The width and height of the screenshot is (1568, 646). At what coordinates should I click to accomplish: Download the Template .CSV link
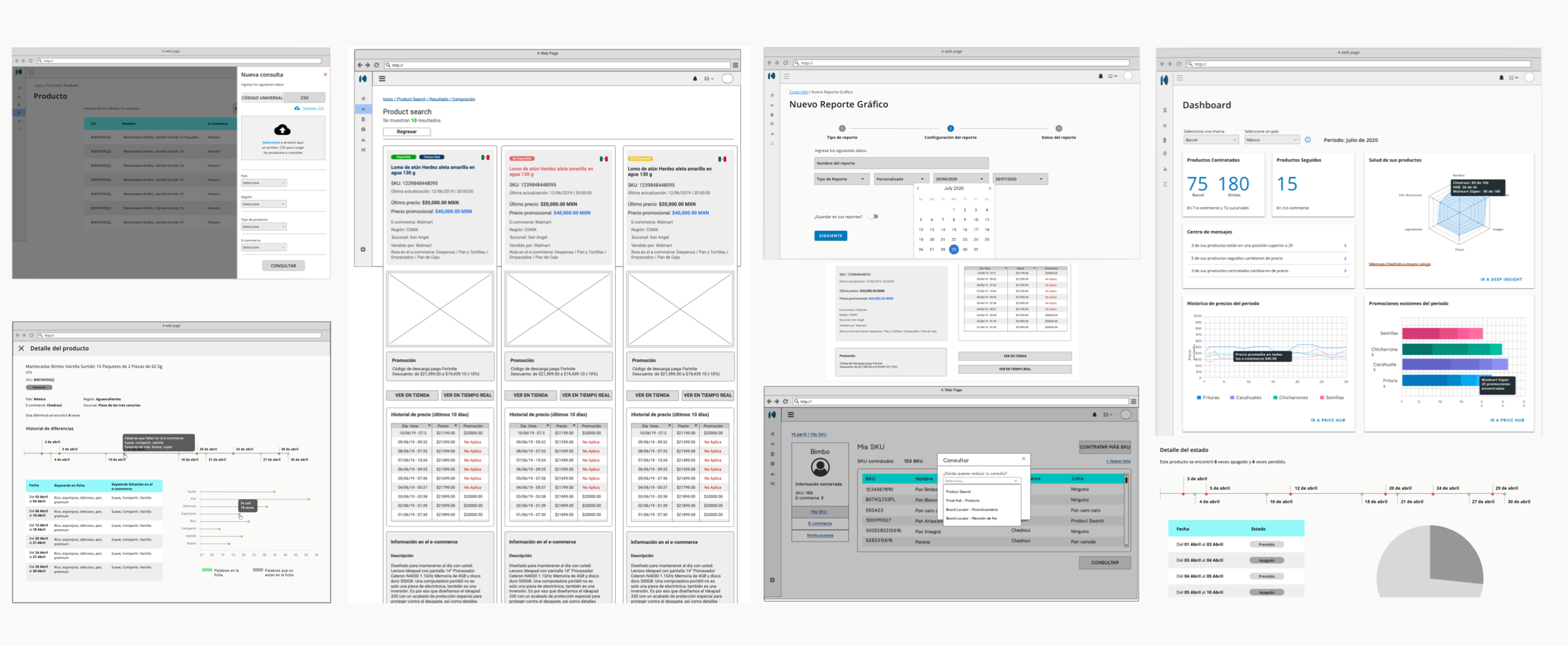(x=313, y=109)
